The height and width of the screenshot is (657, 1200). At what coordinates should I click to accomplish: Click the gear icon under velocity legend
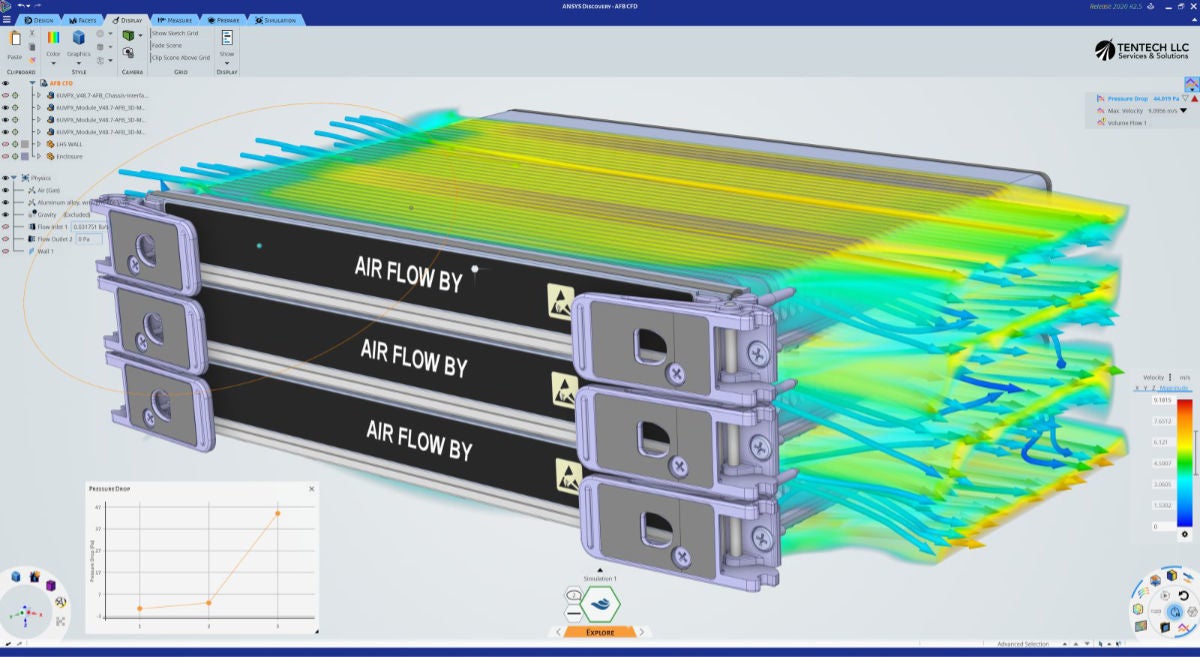1184,534
